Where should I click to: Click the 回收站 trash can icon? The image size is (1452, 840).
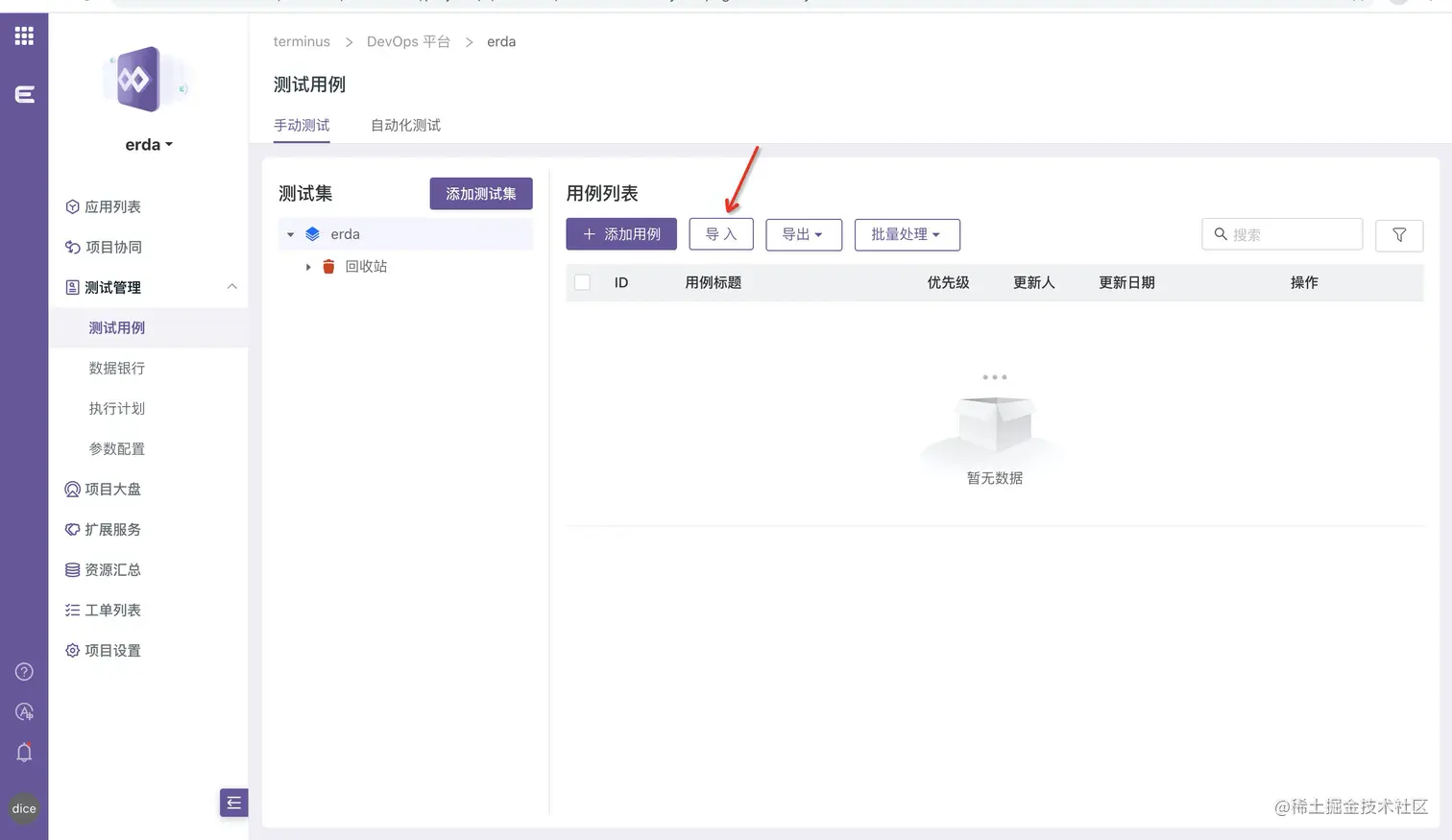pyautogui.click(x=328, y=267)
